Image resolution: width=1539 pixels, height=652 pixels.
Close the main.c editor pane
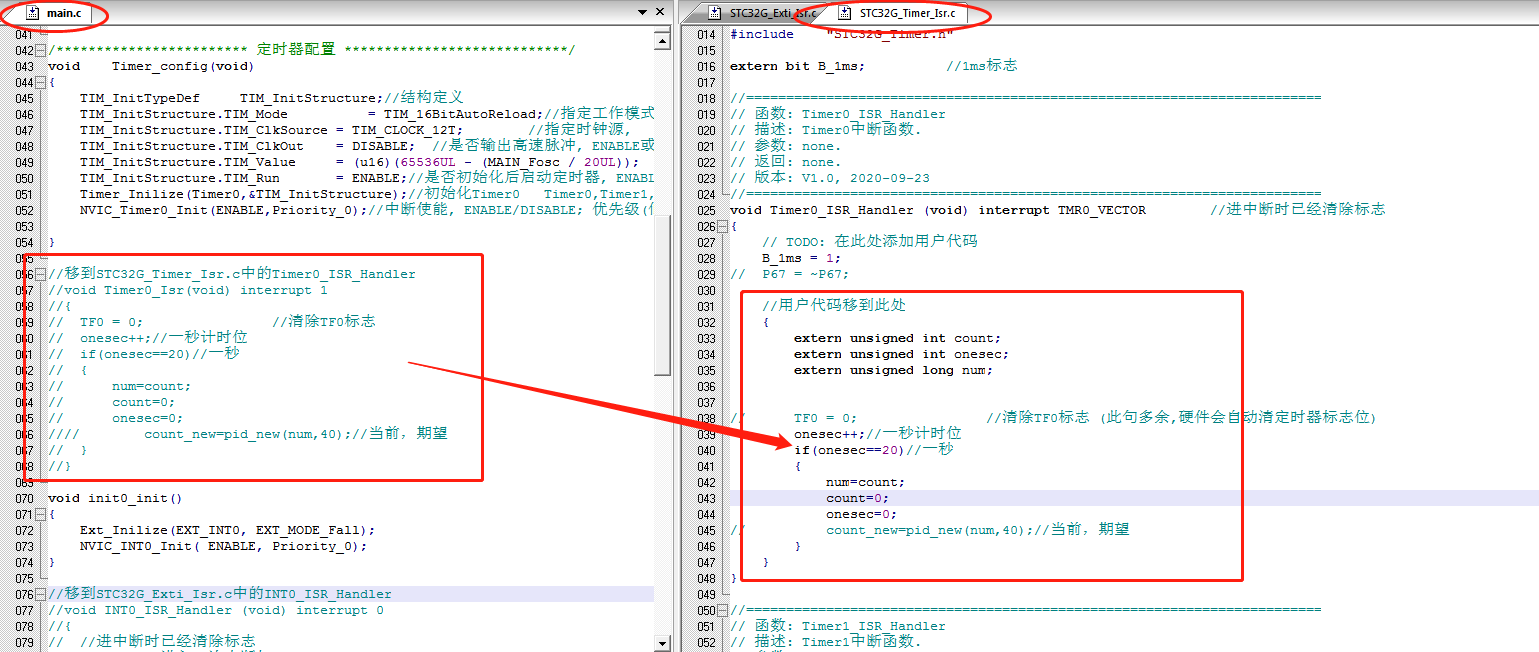[x=660, y=12]
